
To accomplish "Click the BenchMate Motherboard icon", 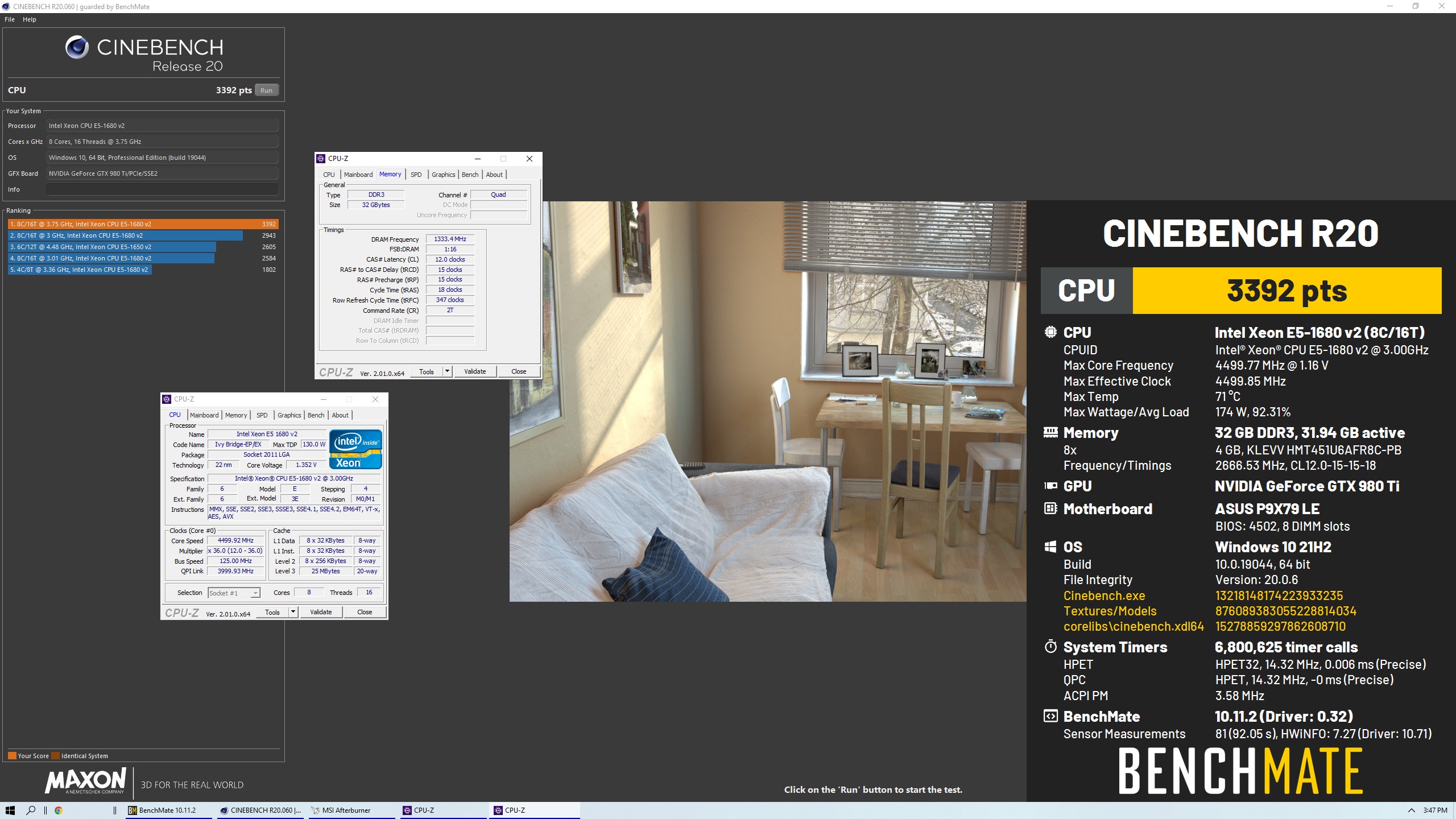I will [x=1050, y=508].
